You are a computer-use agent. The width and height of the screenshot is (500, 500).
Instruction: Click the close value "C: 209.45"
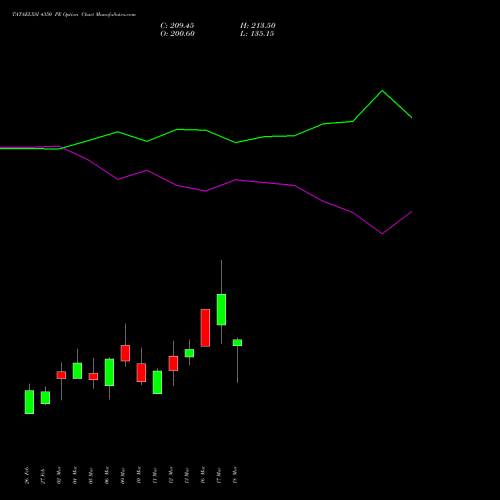coord(177,26)
